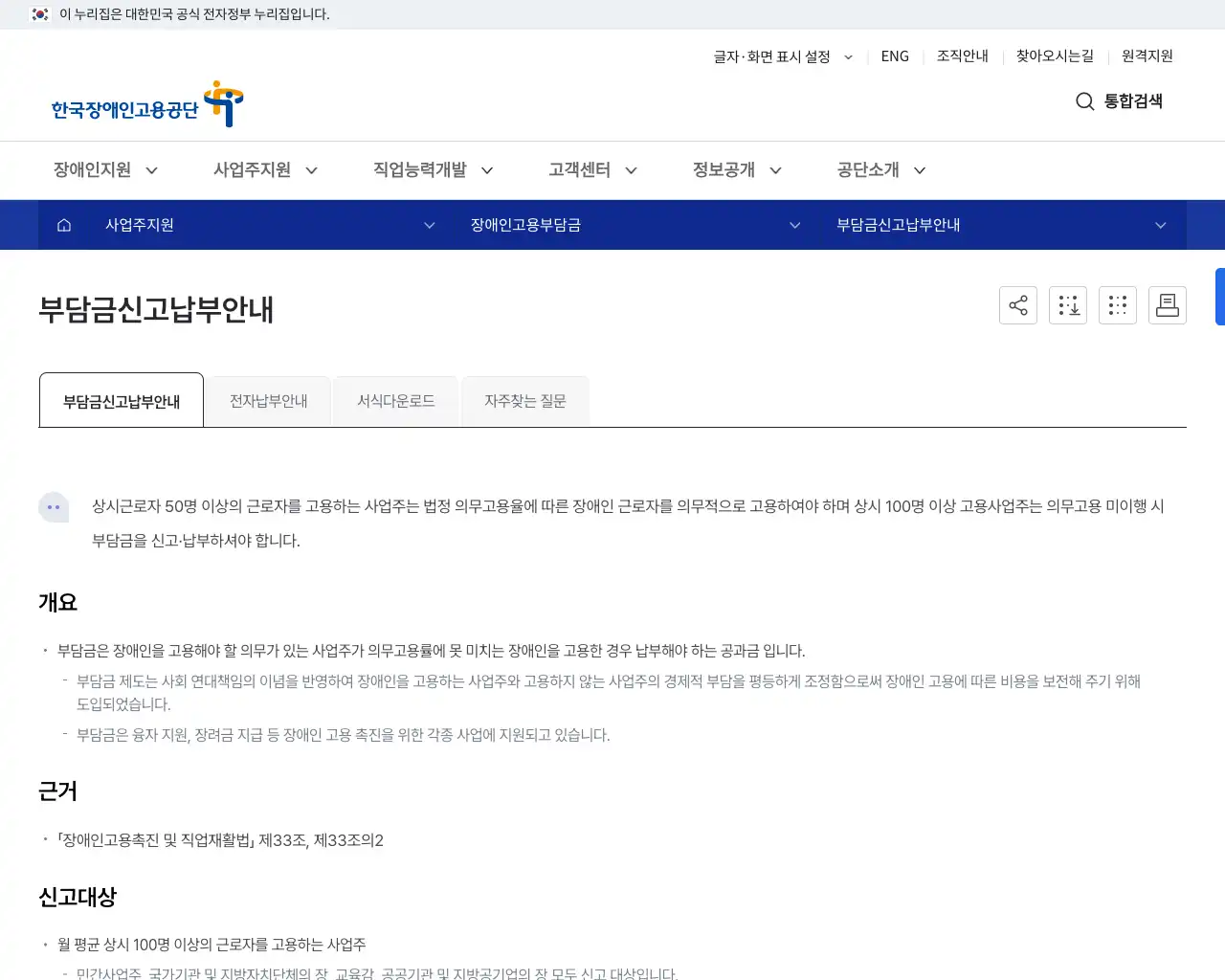1225x980 pixels.
Task: Switch to the 전자납부안내 tab
Action: pos(268,400)
